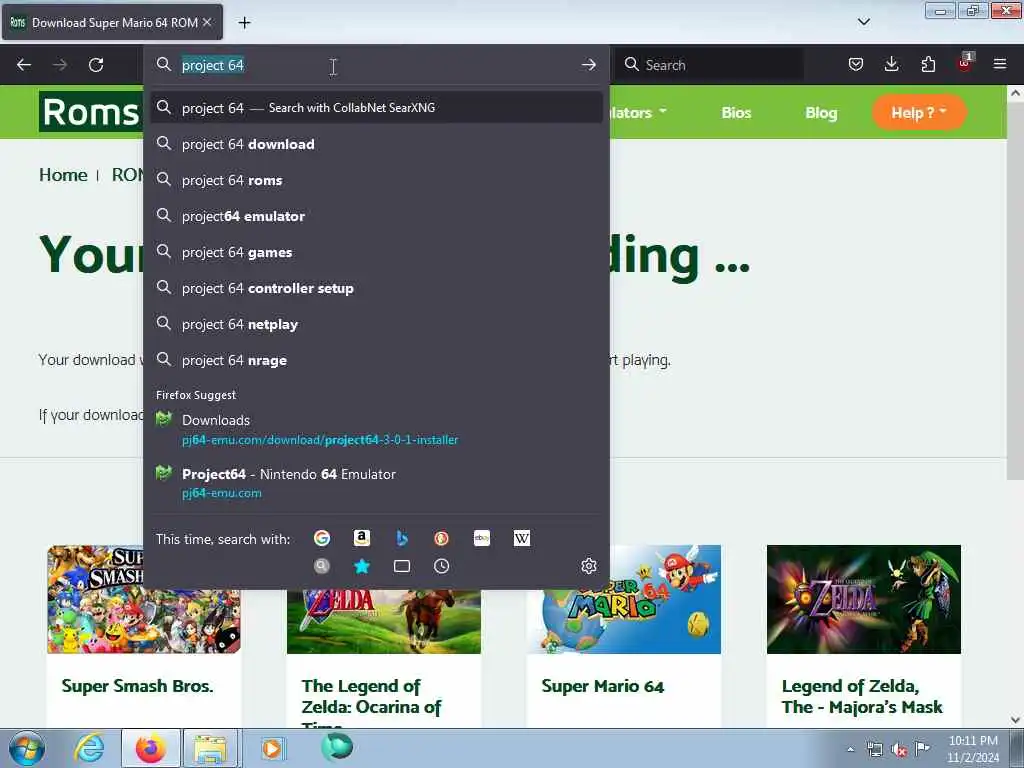Open the Super Mario 64 title link

click(x=602, y=686)
